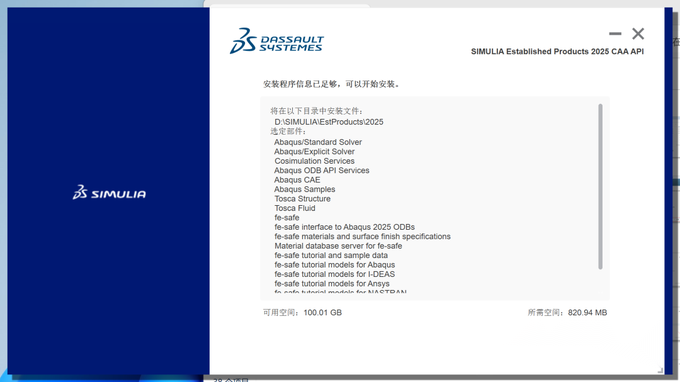Select Abaqus/Explicit Solver entry

(314, 151)
